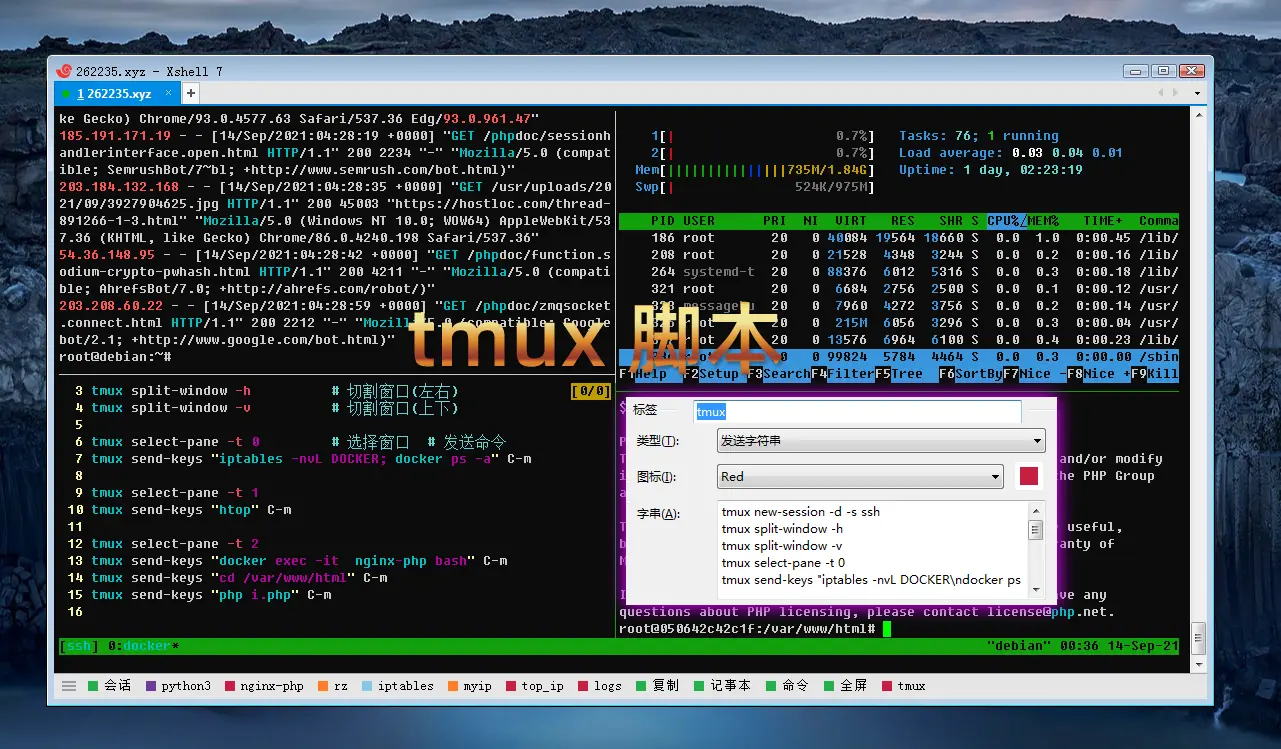Run the top_ip quick command
Viewport: 1281px width, 749px height.
click(535, 686)
